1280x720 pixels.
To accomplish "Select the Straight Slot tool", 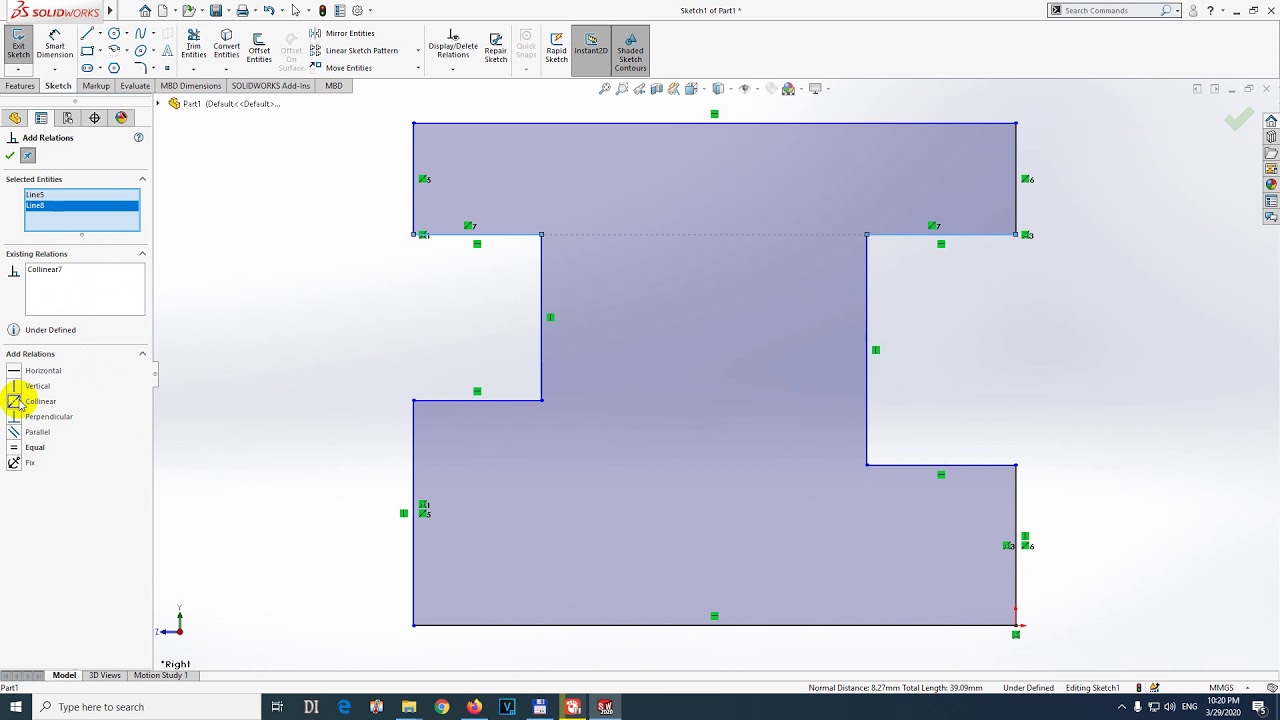I will (x=87, y=68).
